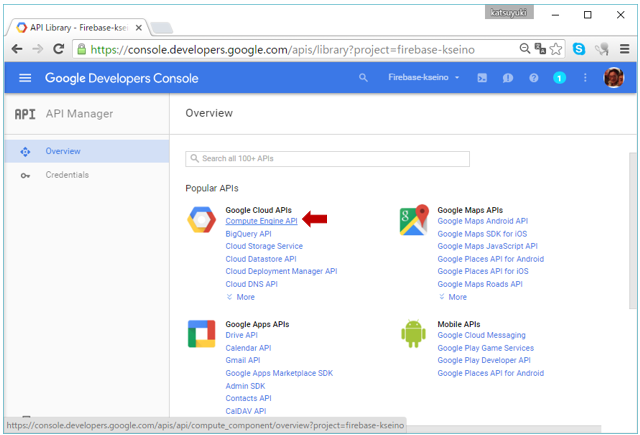The width and height of the screenshot is (640, 435).
Task: Select the API Library browser tab
Action: pyautogui.click(x=78, y=28)
